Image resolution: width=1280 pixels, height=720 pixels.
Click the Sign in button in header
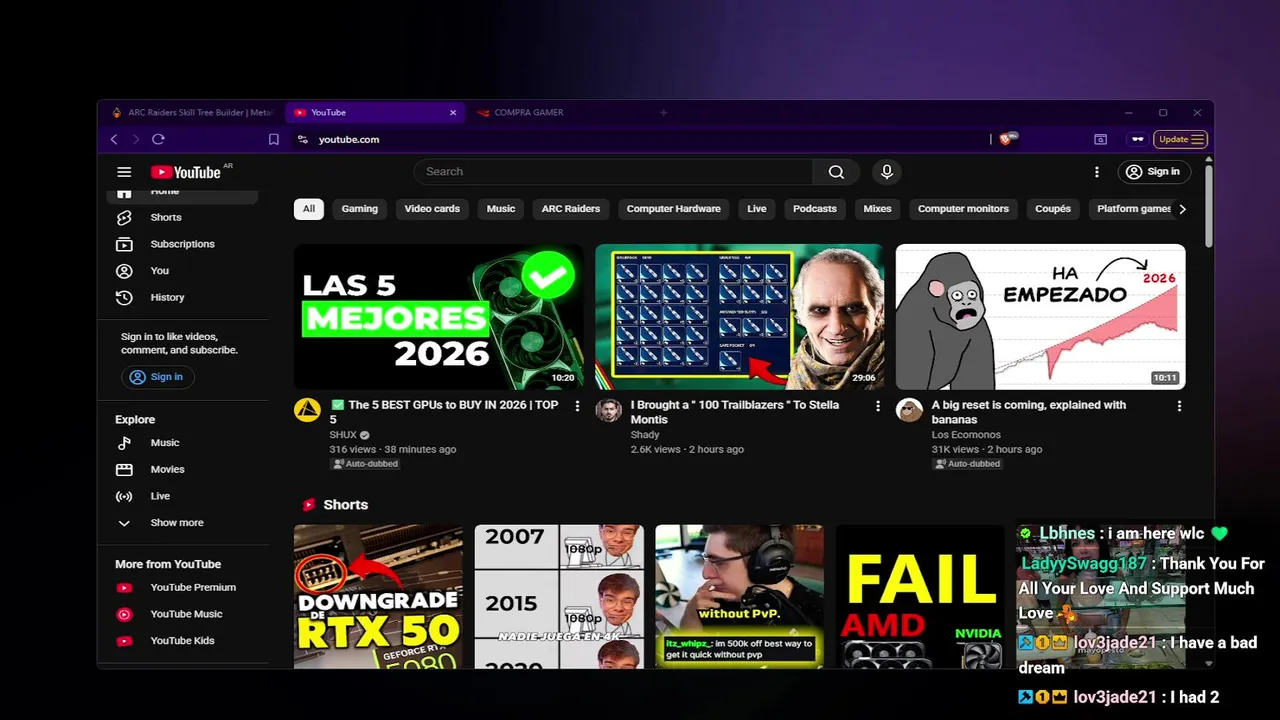pos(1154,172)
